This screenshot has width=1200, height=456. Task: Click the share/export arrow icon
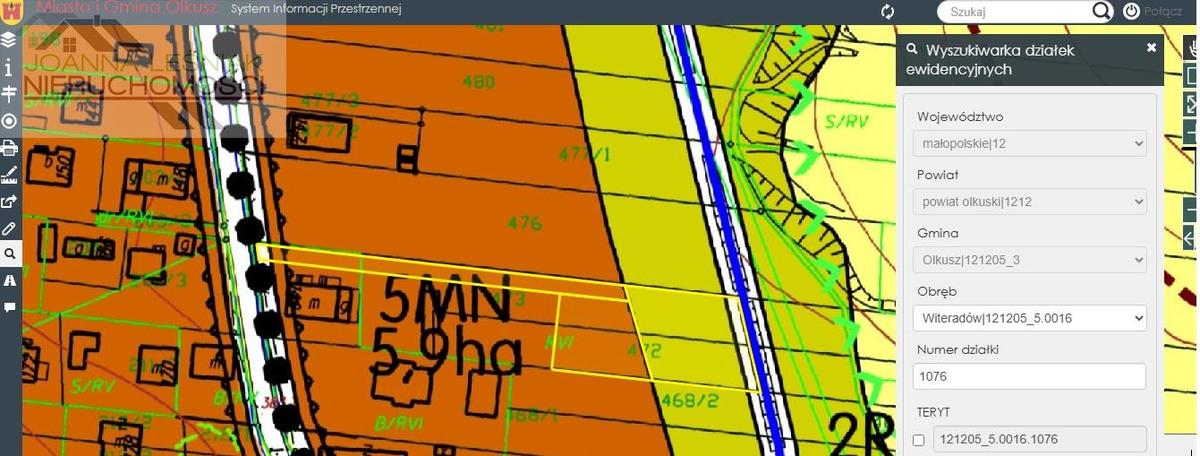[9, 202]
